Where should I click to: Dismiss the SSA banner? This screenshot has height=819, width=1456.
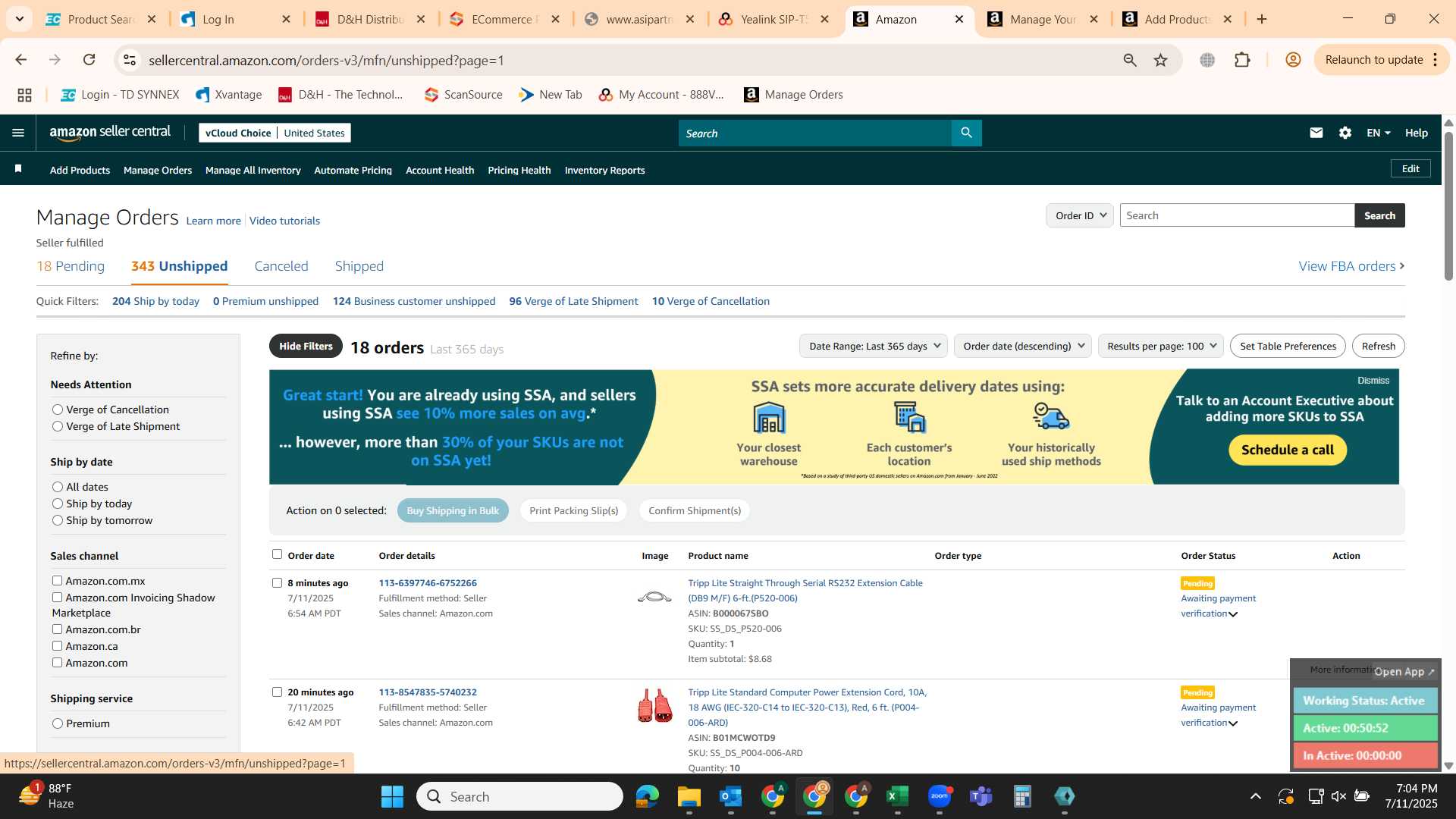click(x=1373, y=380)
